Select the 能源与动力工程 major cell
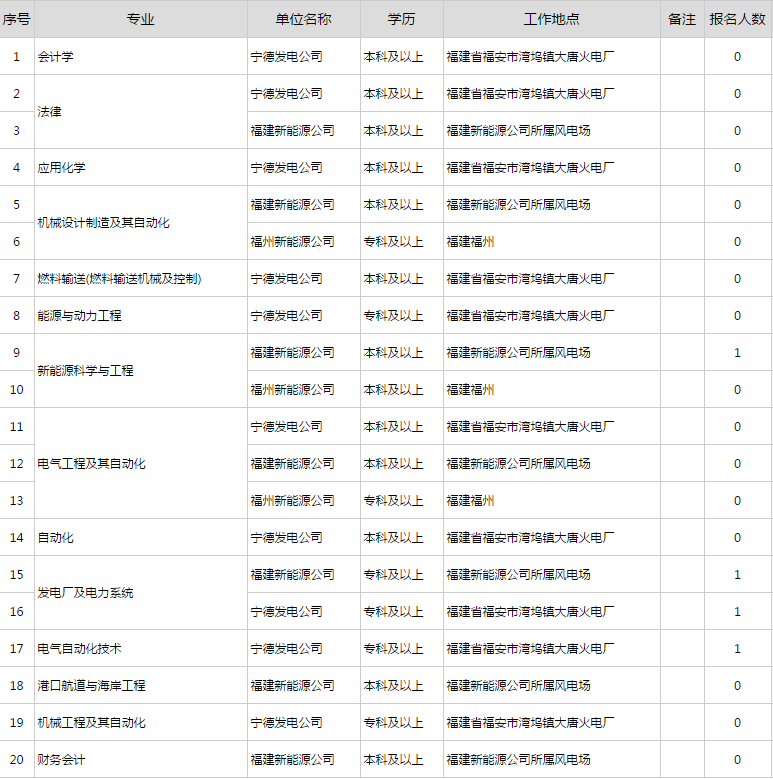The width and height of the screenshot is (773, 779). coord(79,315)
